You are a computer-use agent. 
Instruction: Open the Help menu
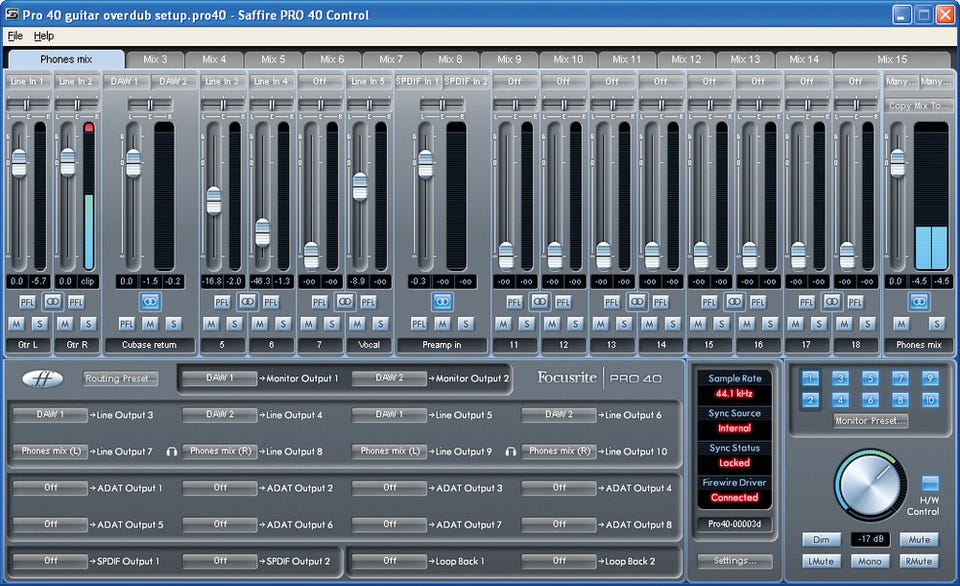pos(43,36)
